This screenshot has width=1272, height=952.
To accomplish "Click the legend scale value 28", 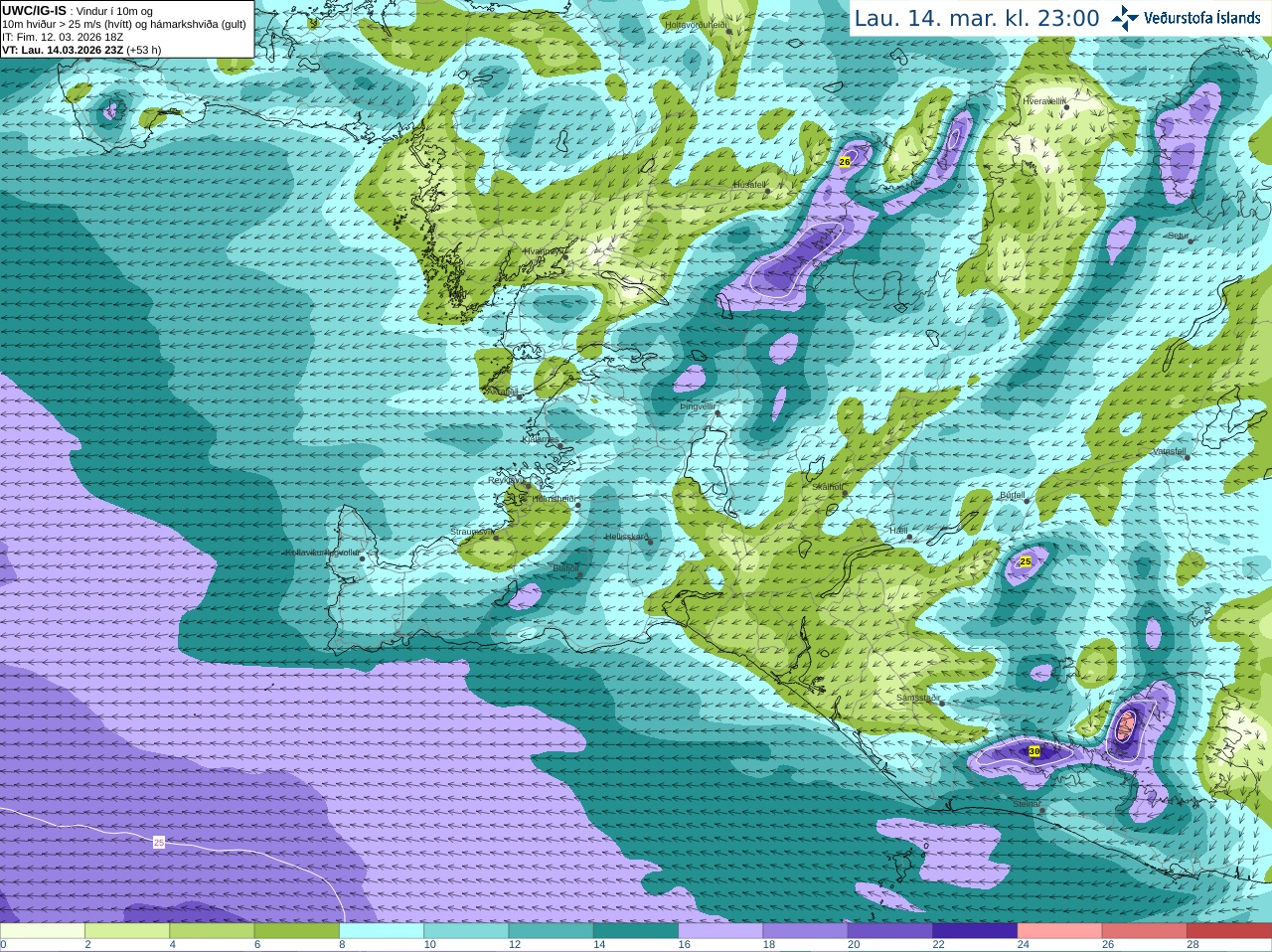I will click(1192, 945).
